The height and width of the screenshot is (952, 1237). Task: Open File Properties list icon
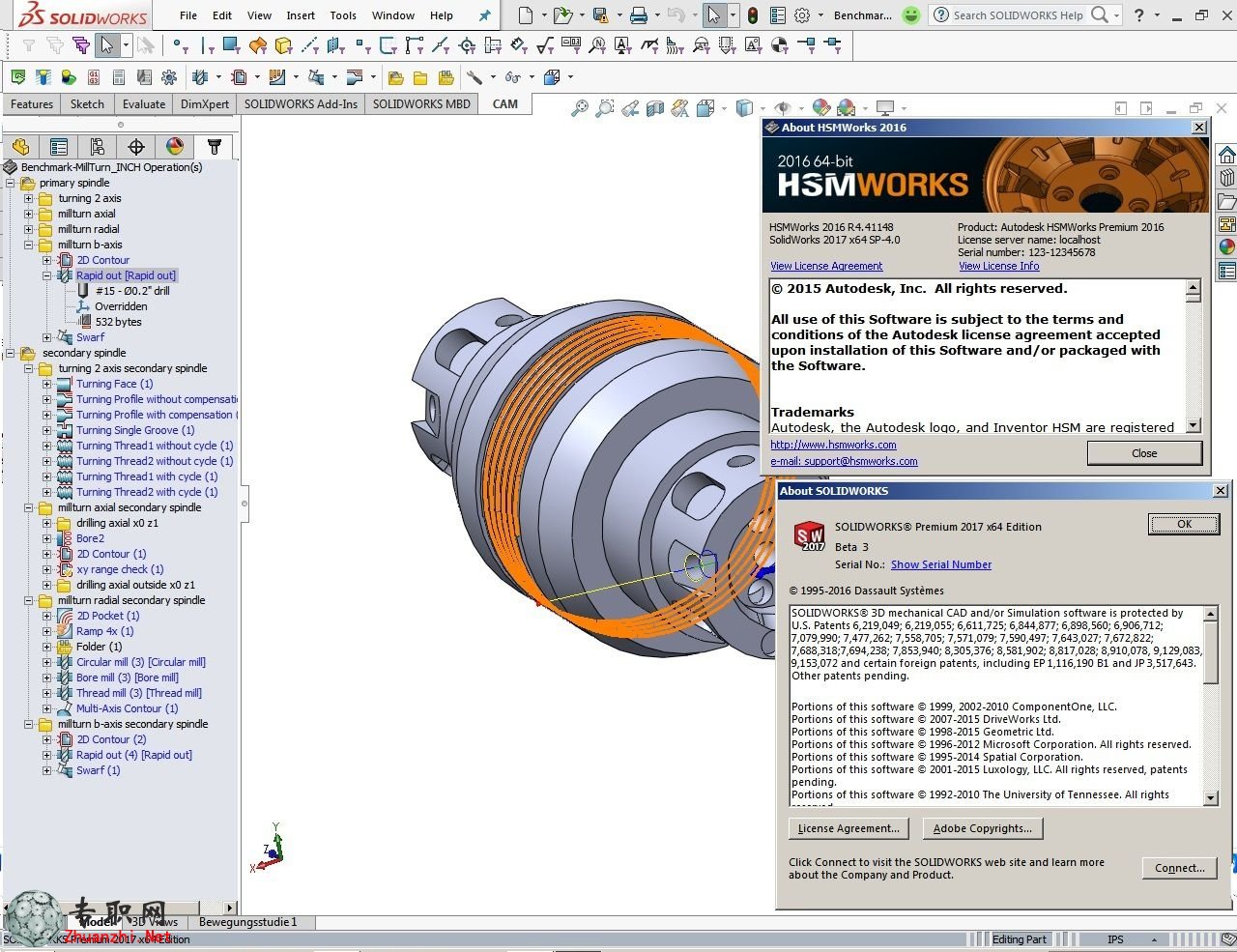tap(777, 15)
